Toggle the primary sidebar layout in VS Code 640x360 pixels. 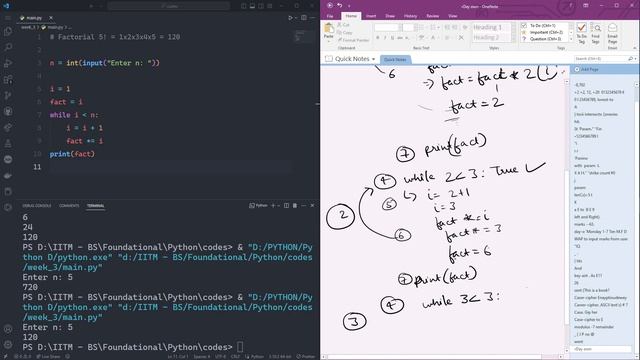tap(244, 6)
